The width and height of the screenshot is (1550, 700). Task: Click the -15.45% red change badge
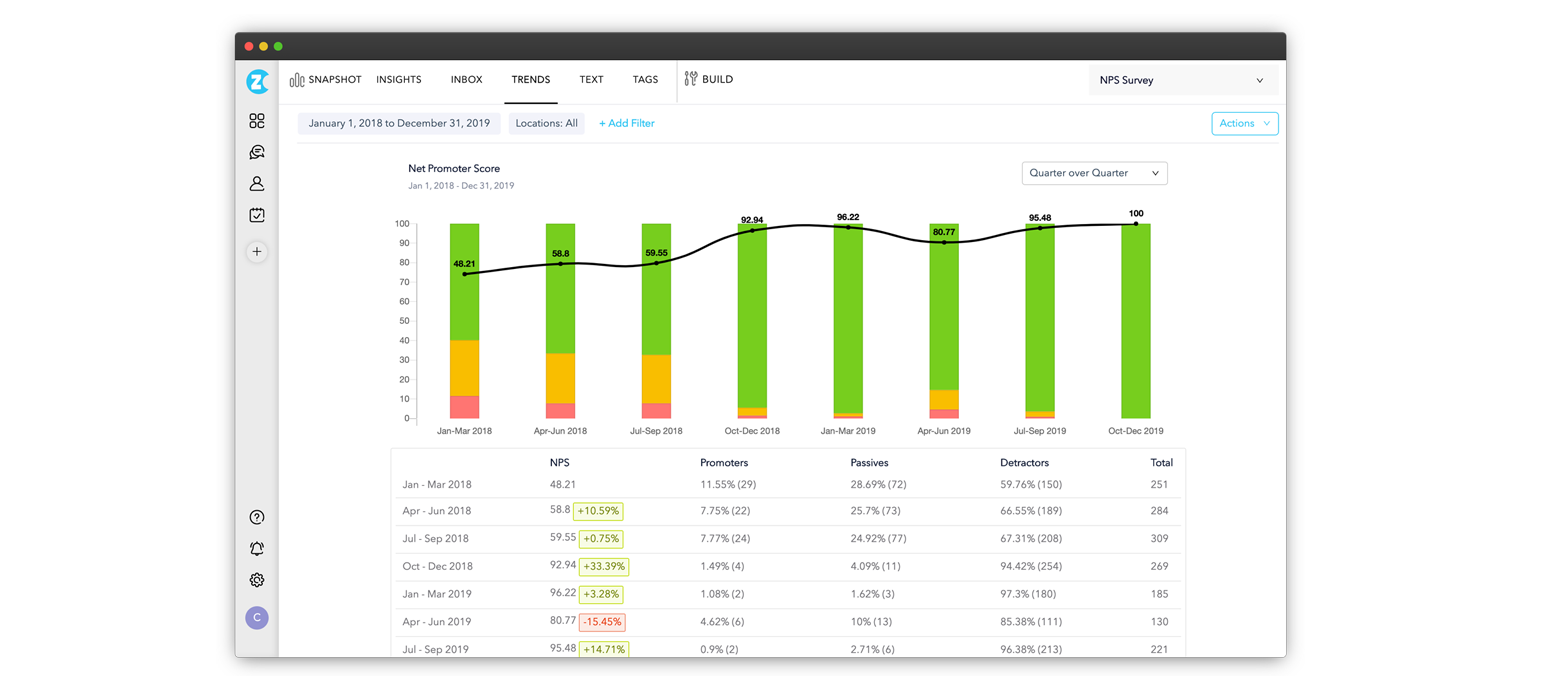pos(604,622)
